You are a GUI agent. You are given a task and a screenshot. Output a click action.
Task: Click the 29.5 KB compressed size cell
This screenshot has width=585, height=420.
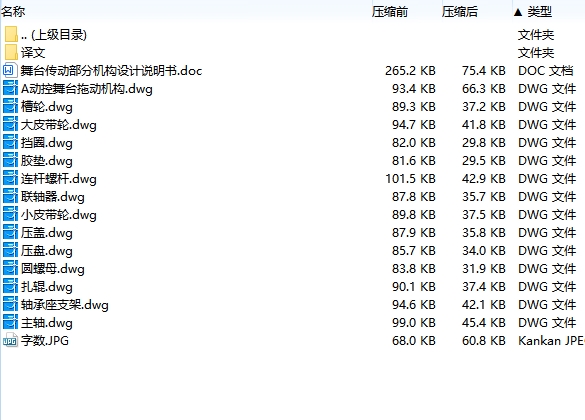click(x=484, y=161)
